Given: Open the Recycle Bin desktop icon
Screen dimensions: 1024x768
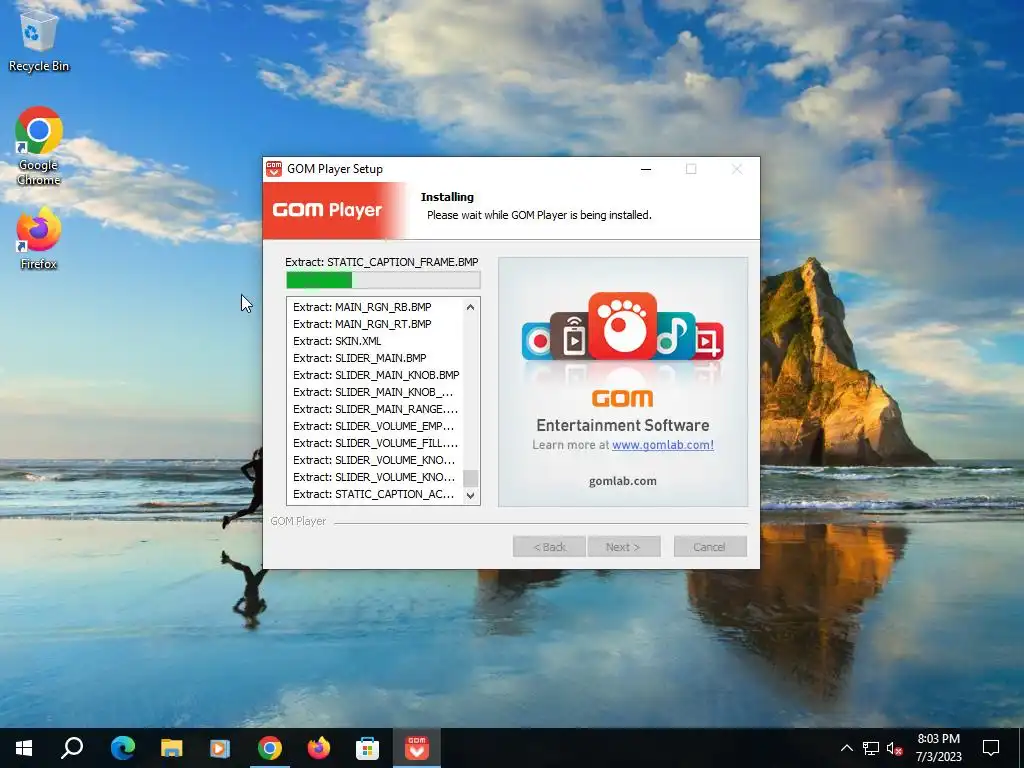Looking at the screenshot, I should point(39,43).
